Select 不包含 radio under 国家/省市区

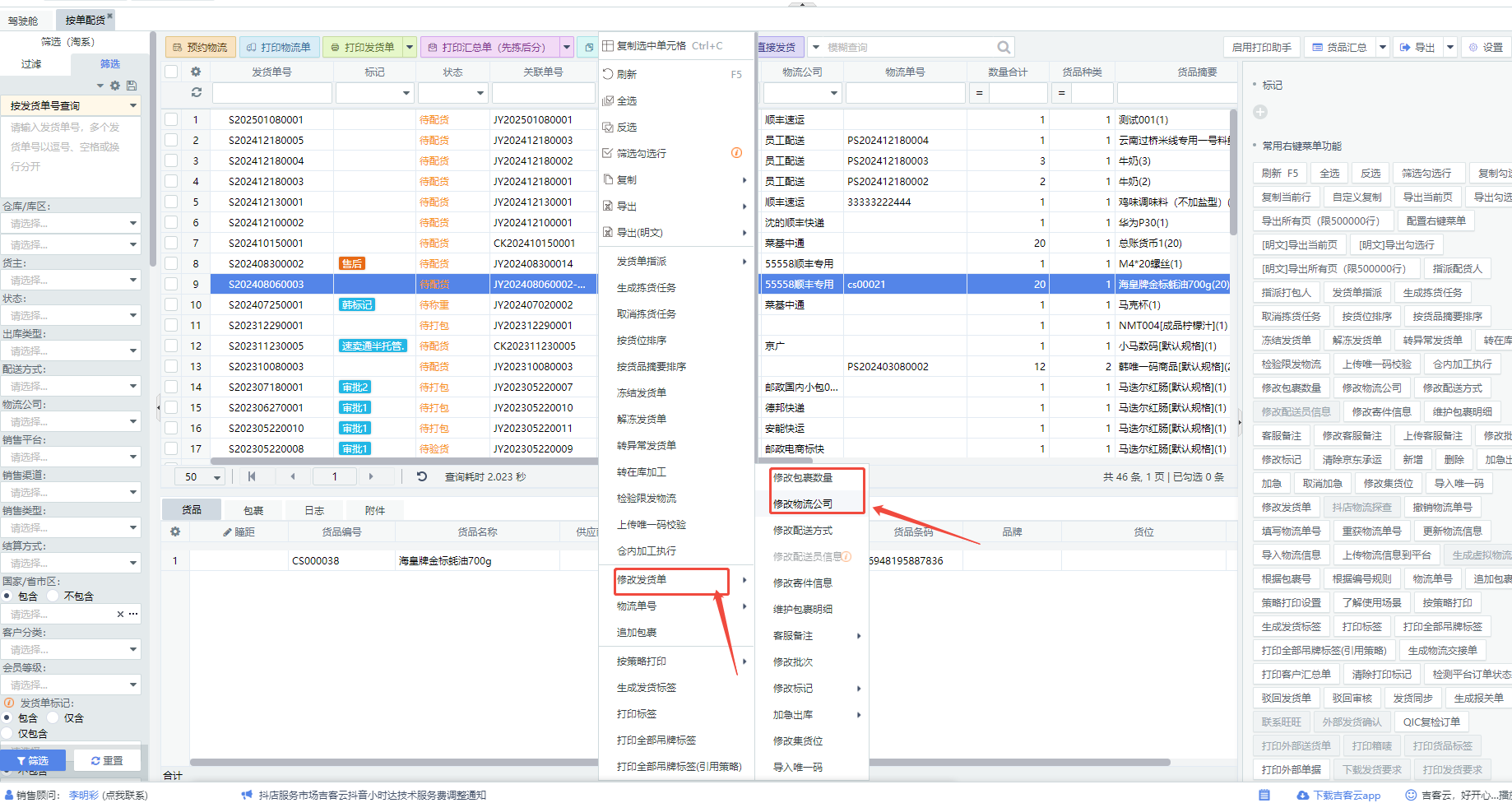53,596
